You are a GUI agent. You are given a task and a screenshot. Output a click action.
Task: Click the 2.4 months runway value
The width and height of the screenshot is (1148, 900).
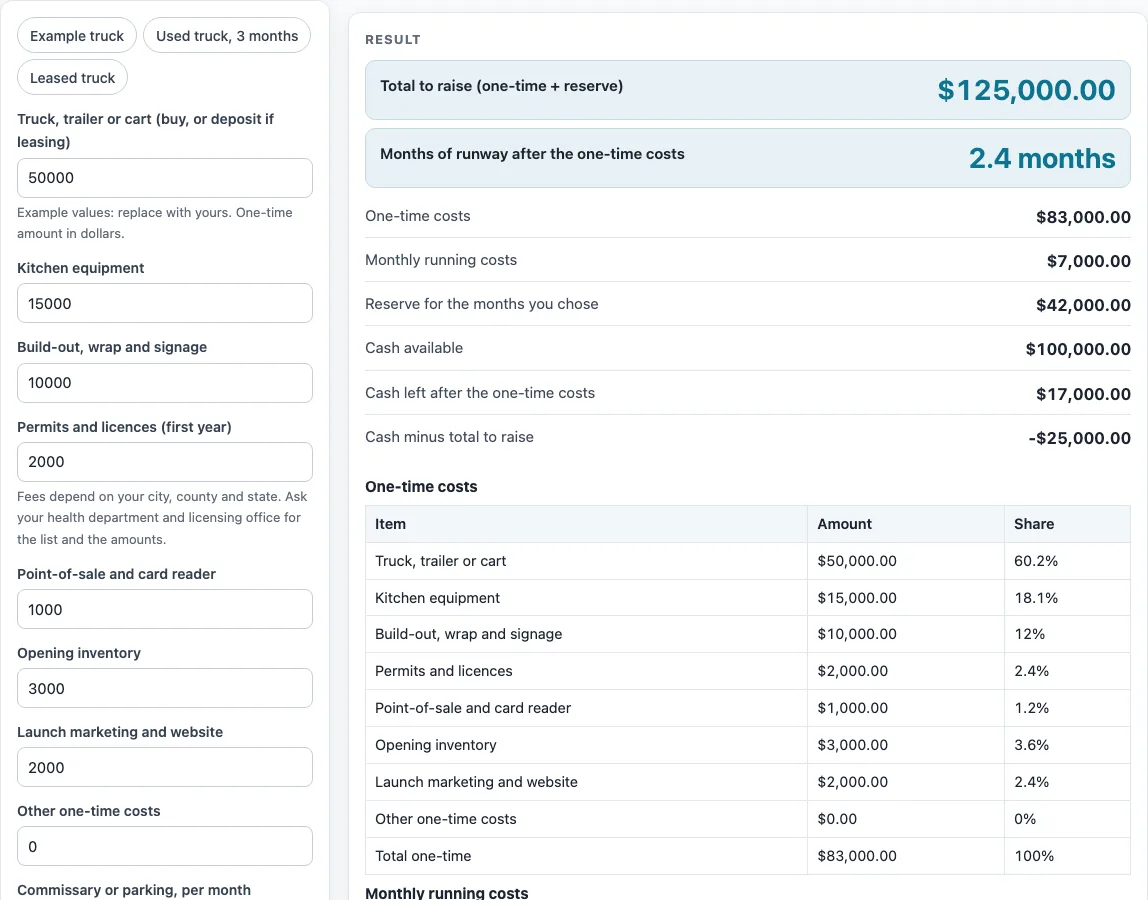pos(1042,158)
